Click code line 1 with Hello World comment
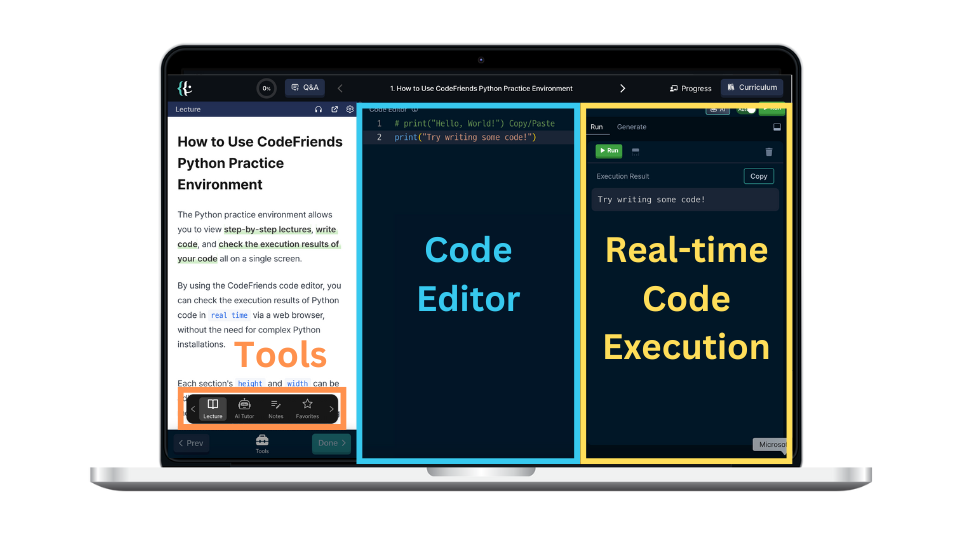This screenshot has width=960, height=540. [474, 123]
